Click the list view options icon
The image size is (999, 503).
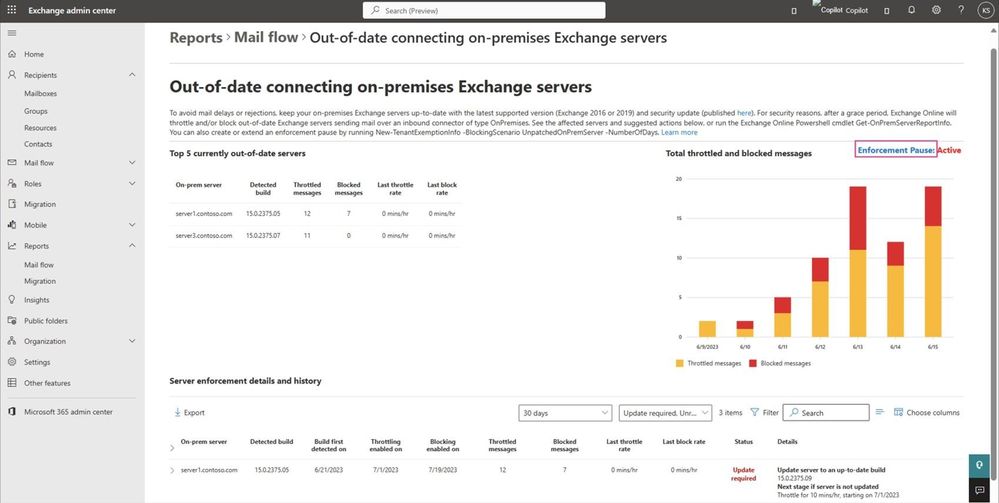pyautogui.click(x=880, y=412)
